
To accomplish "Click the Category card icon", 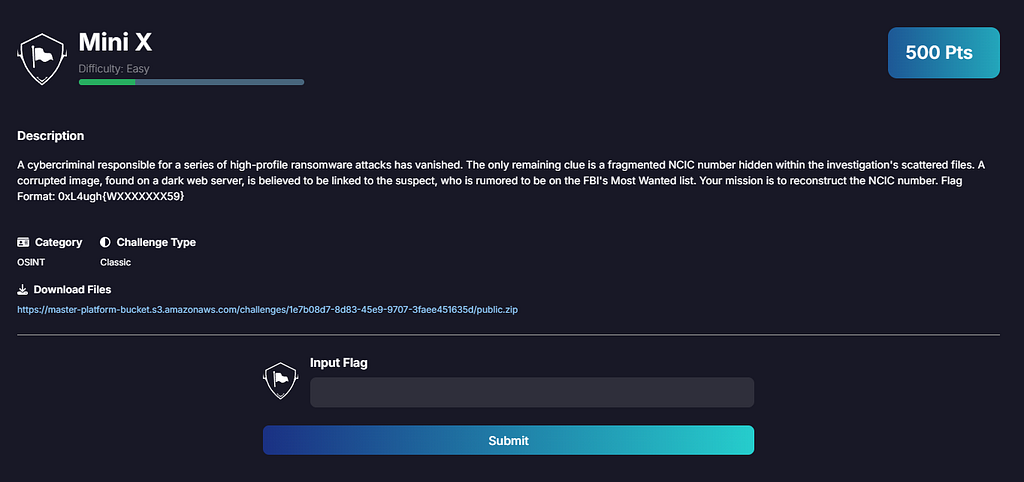I will coord(24,242).
